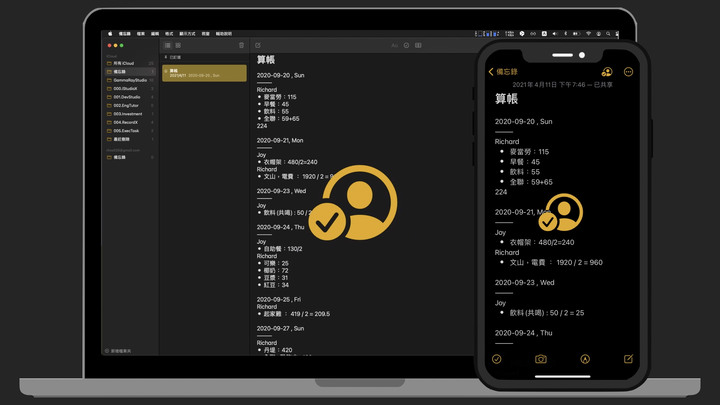Go back to 備忘錄 list on iPhone

pyautogui.click(x=503, y=72)
